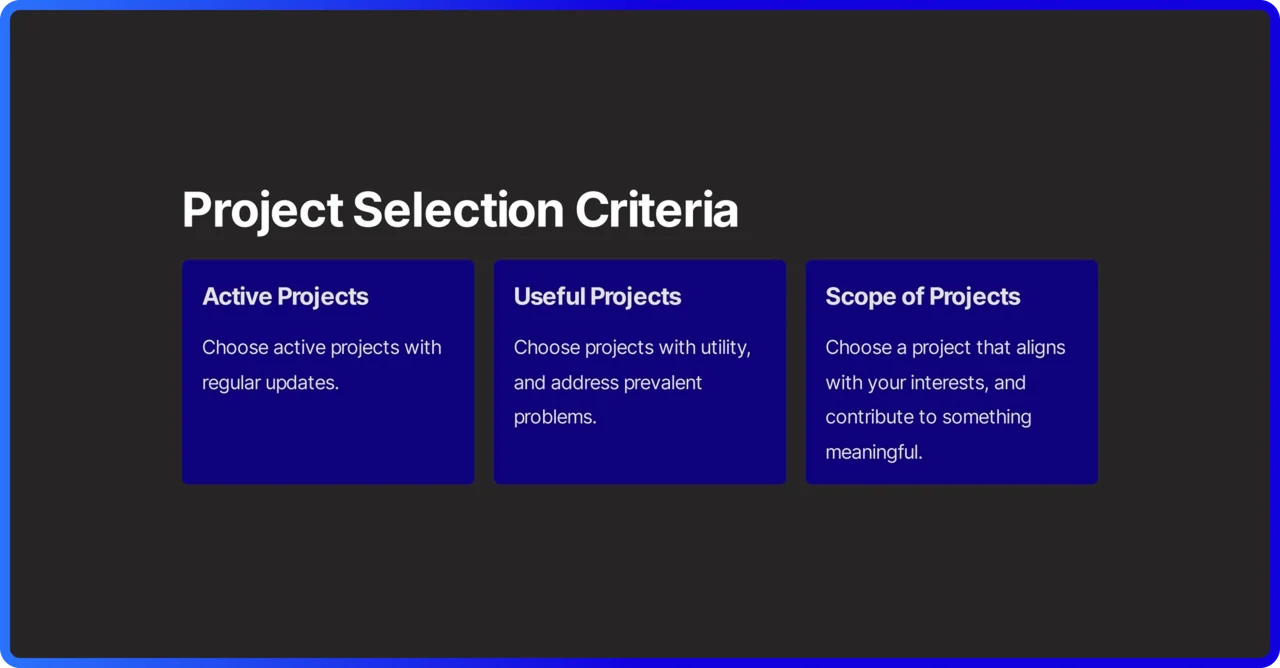Click the text 'Choose projects with utility,'
Screen dimensions: 1280x668
click(632, 348)
